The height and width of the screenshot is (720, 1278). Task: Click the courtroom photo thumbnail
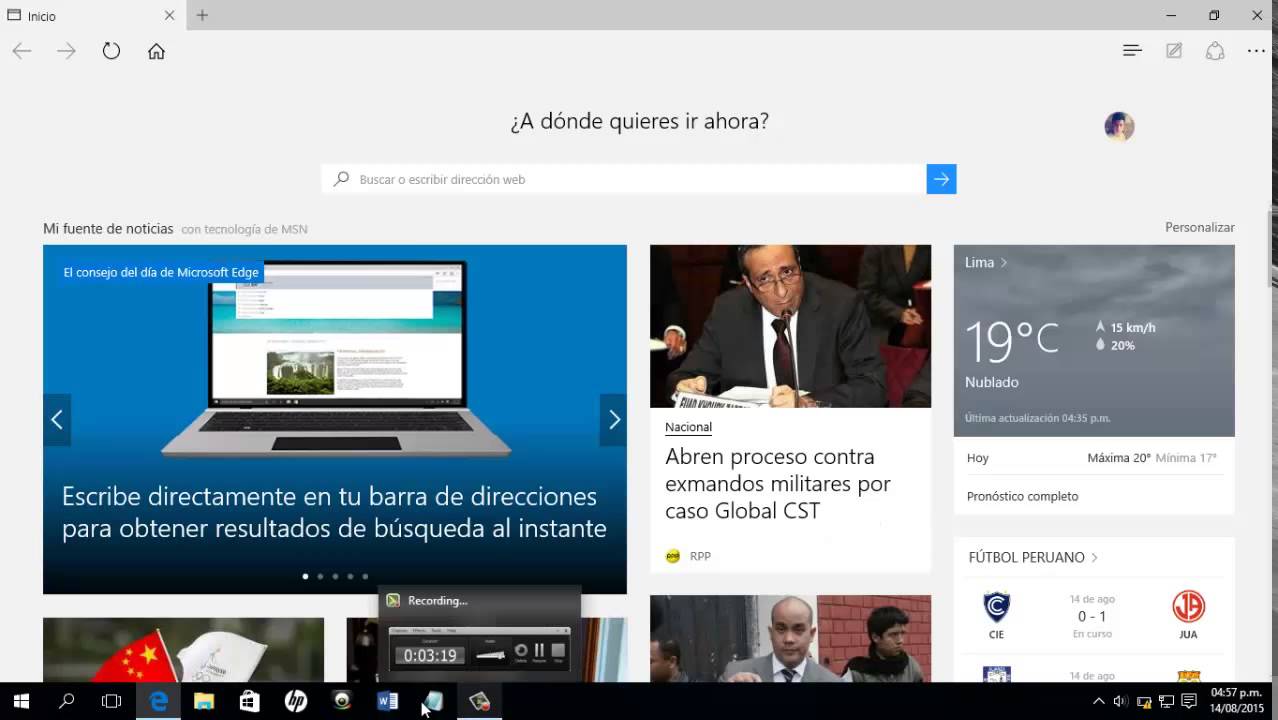pos(790,326)
